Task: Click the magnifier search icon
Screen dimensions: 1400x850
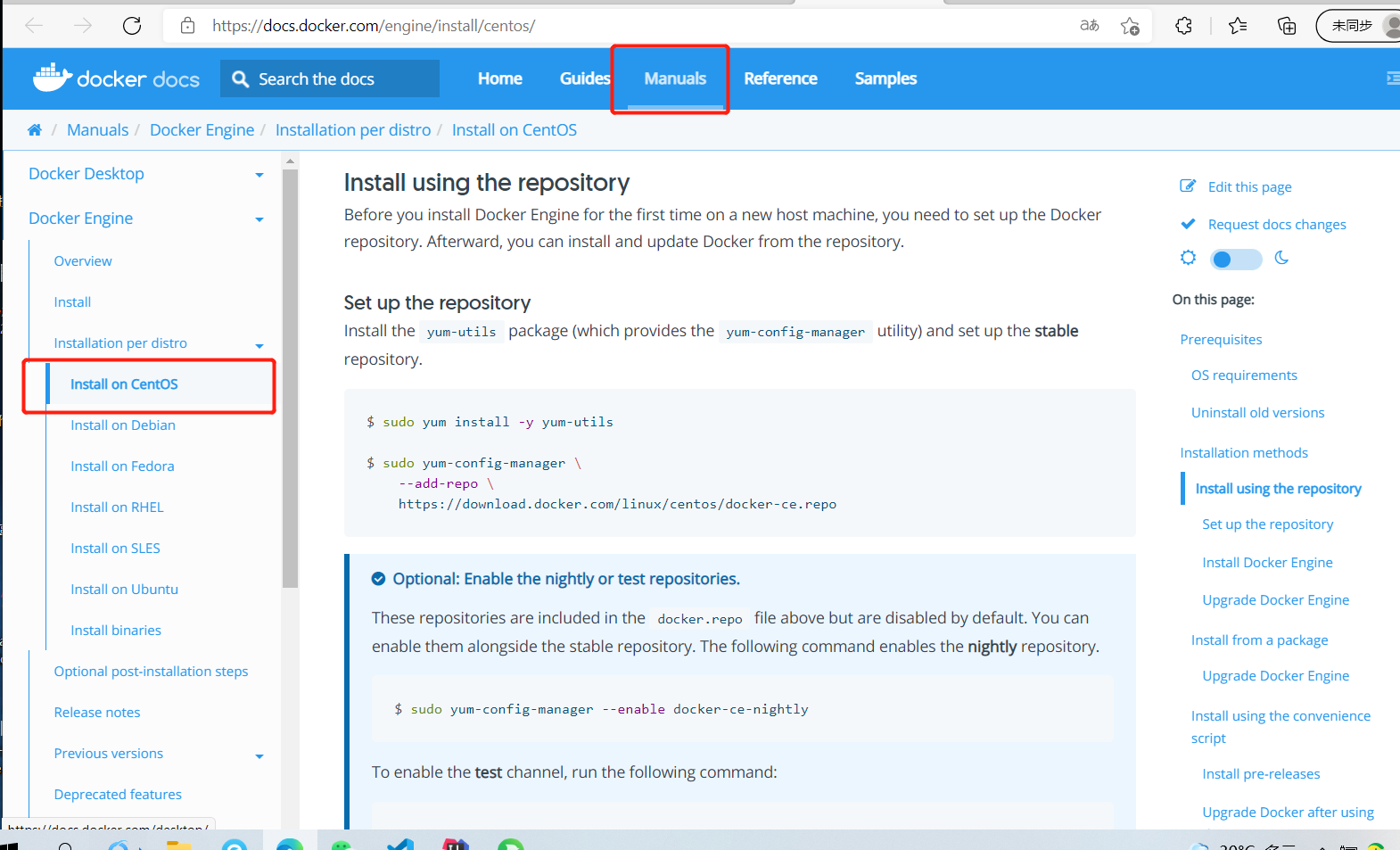Action: coord(240,79)
